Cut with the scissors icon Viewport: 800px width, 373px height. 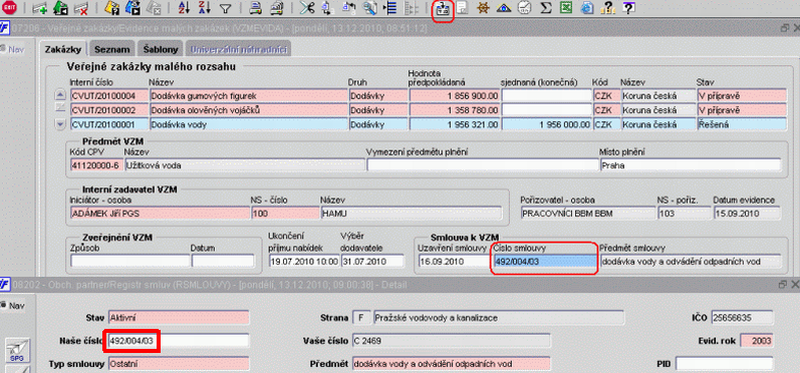[308, 8]
